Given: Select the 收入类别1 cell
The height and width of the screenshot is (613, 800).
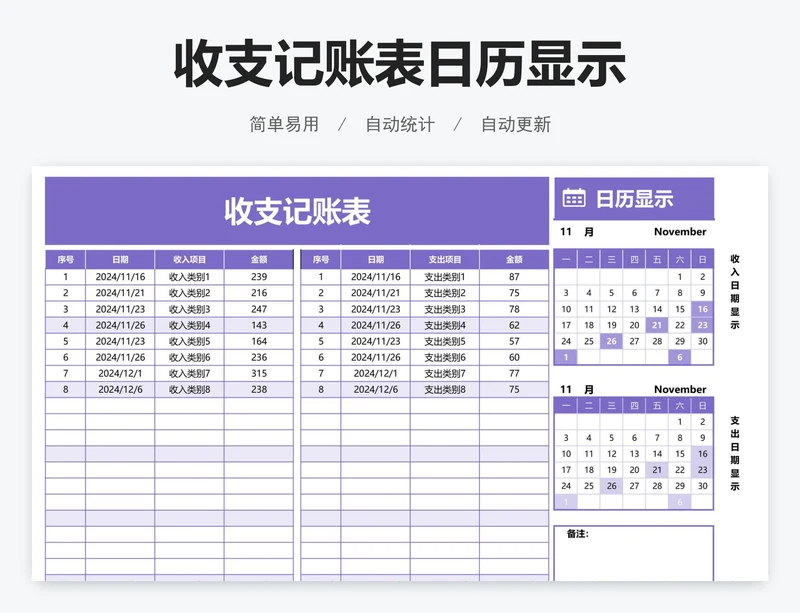Looking at the screenshot, I should (189, 277).
